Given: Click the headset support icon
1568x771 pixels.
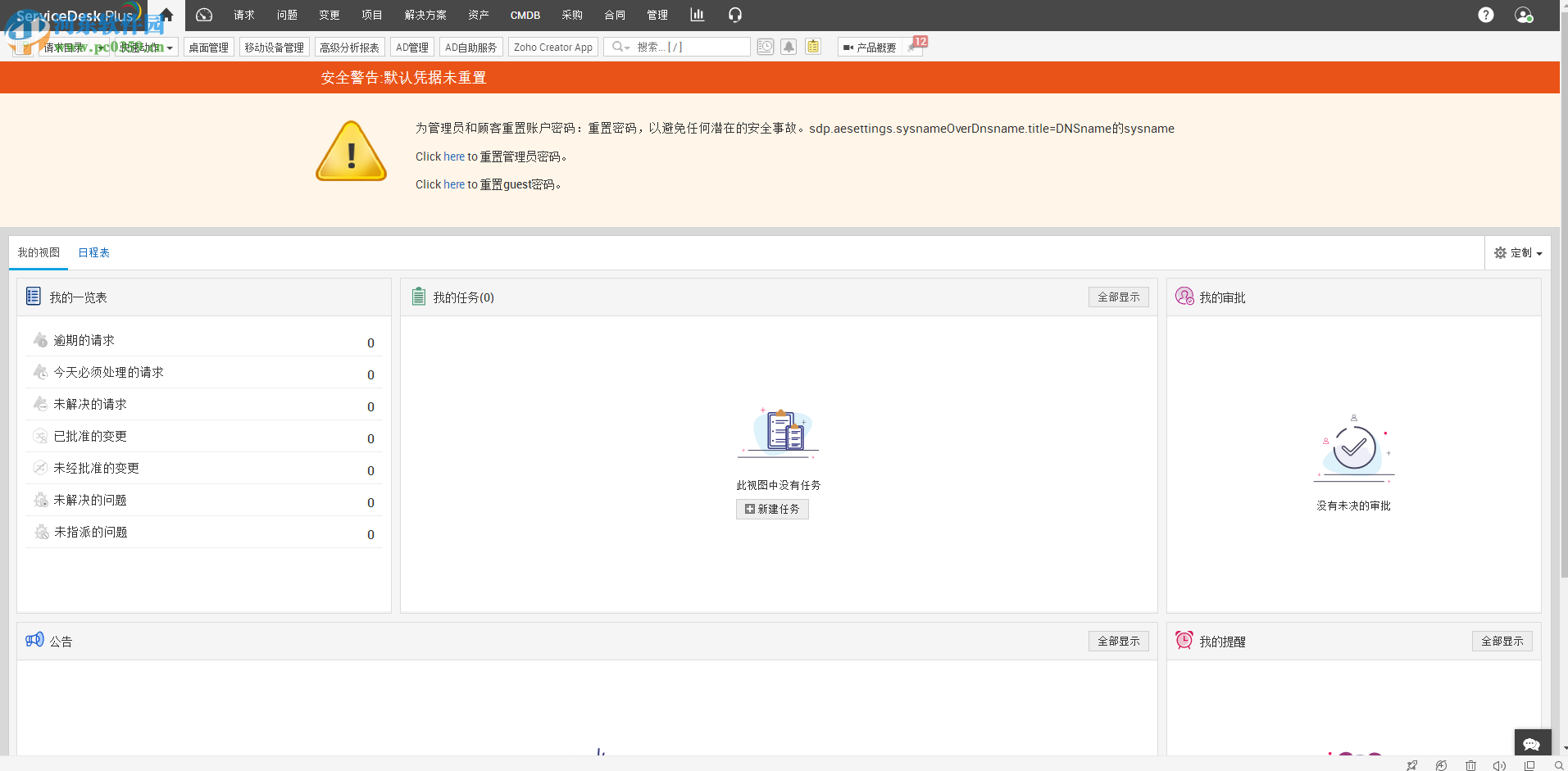Looking at the screenshot, I should coord(734,15).
